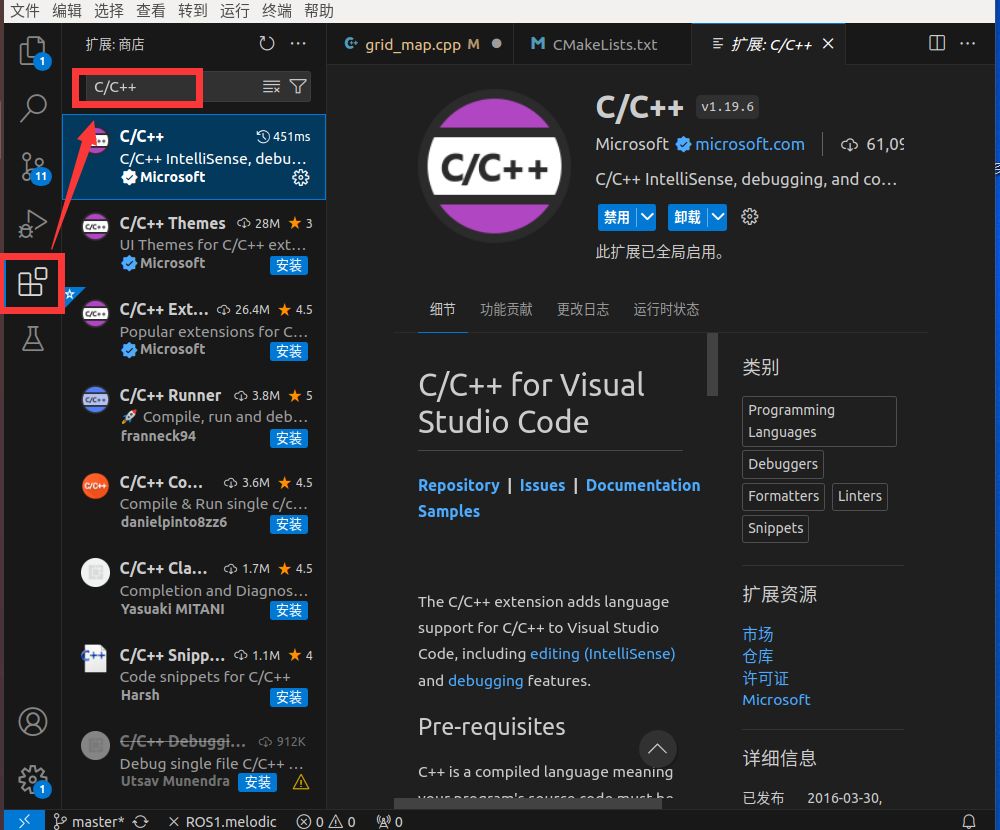Show errors and warnings count

coord(325,822)
